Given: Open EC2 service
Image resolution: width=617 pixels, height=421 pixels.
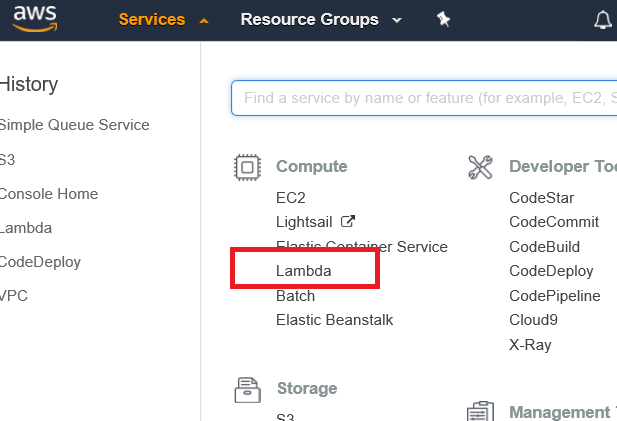Looking at the screenshot, I should pyautogui.click(x=291, y=198).
